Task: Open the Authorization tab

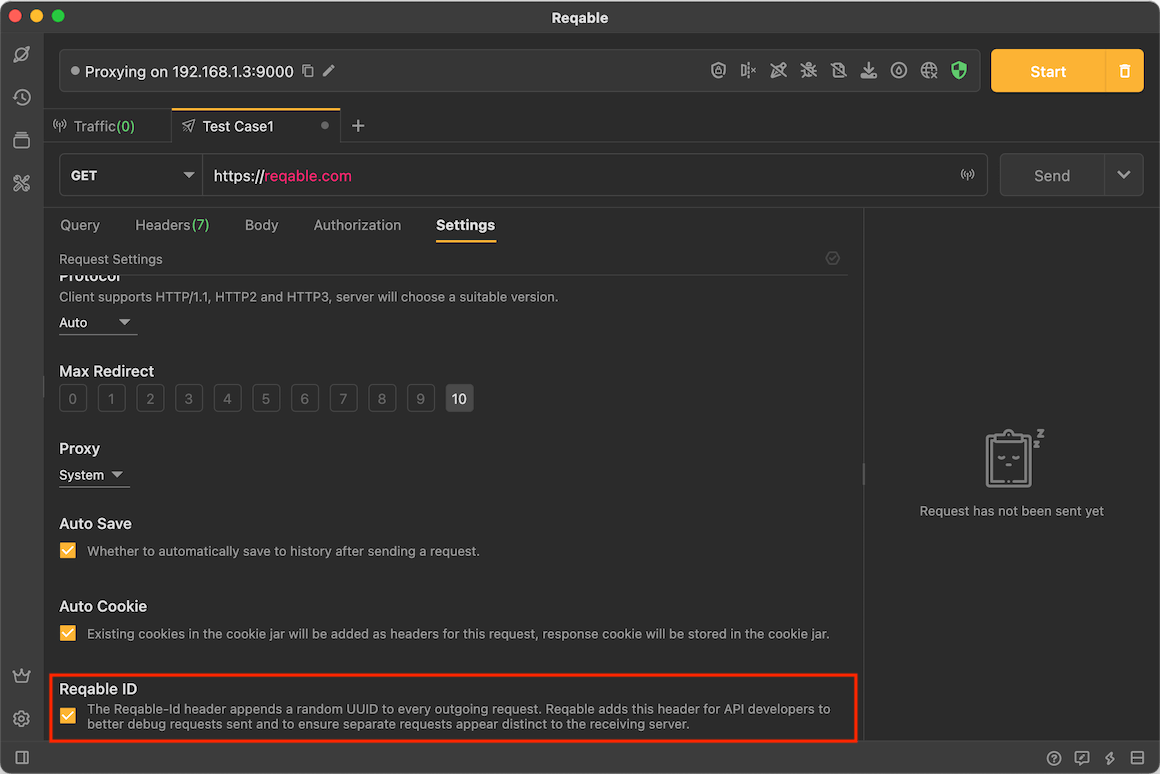Action: click(357, 225)
